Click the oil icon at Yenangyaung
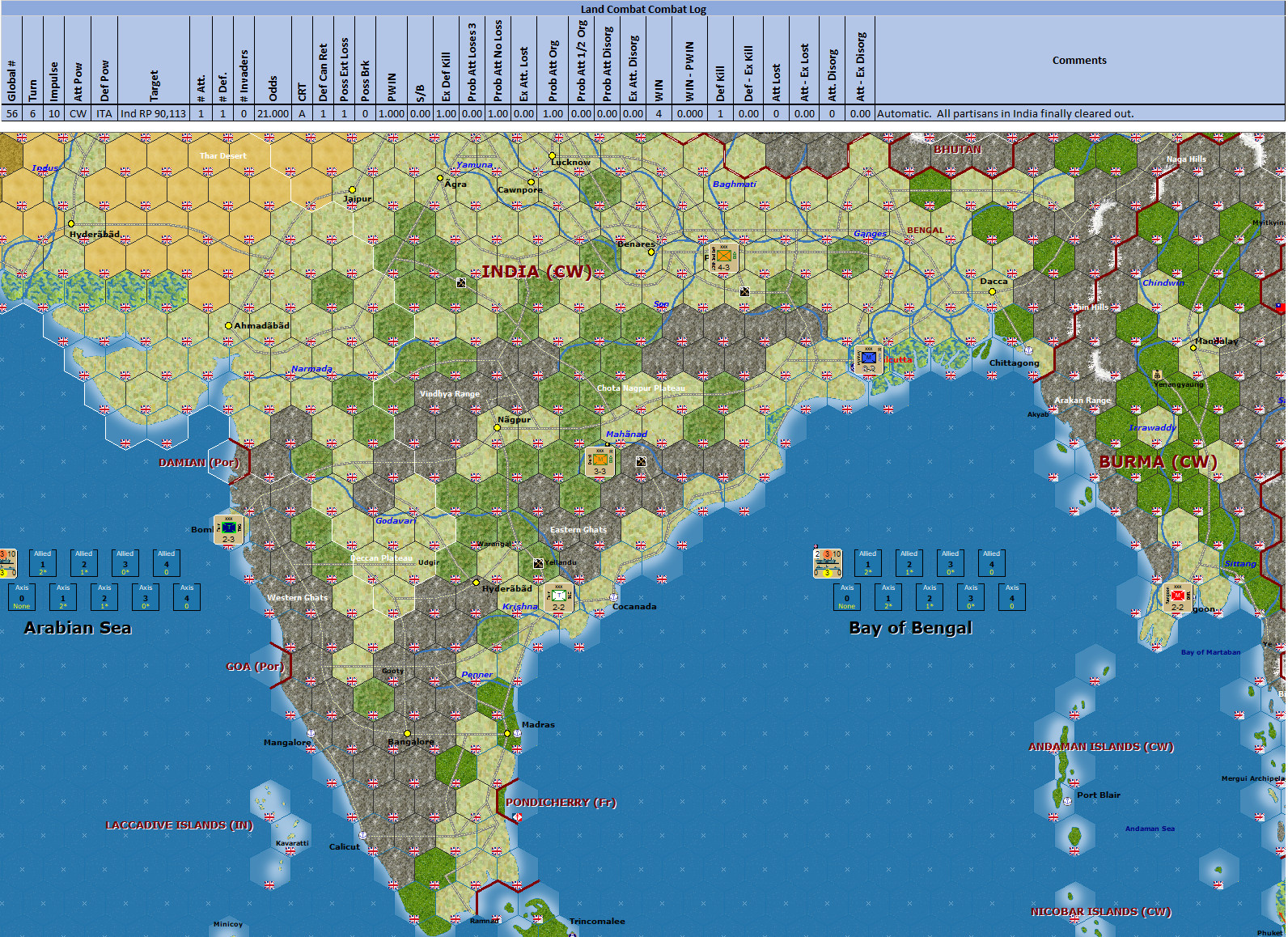The width and height of the screenshot is (1288, 937). [1157, 375]
